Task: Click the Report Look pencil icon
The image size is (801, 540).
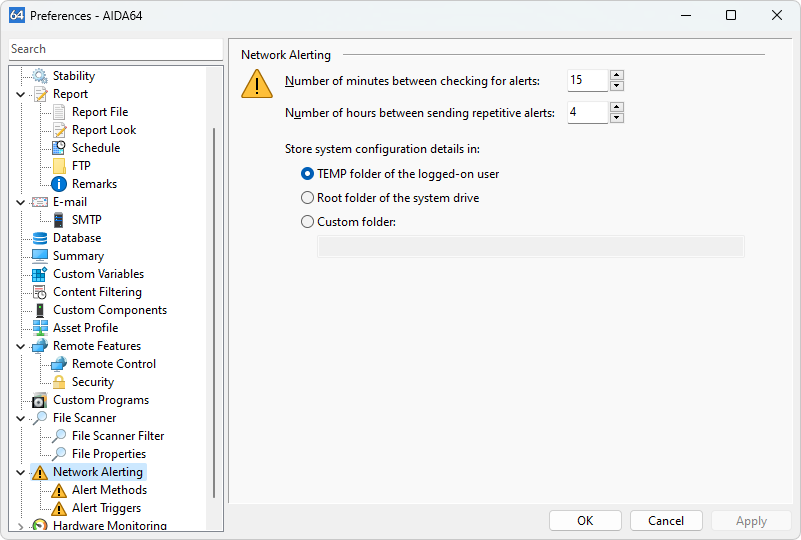Action: (x=59, y=130)
